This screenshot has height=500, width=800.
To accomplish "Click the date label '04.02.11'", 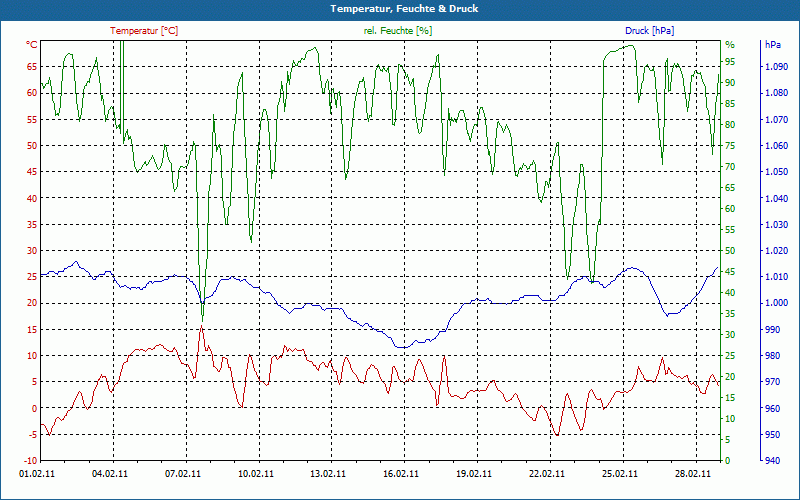I will 110,474.
